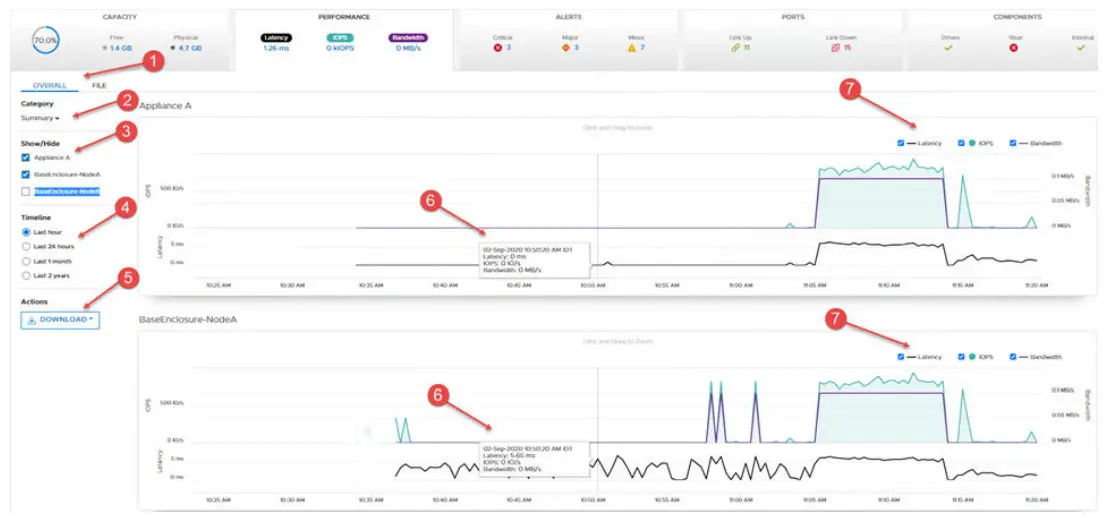Click the Internal green checkmark status
Viewport: 1106px width, 518px height.
pos(1081,48)
